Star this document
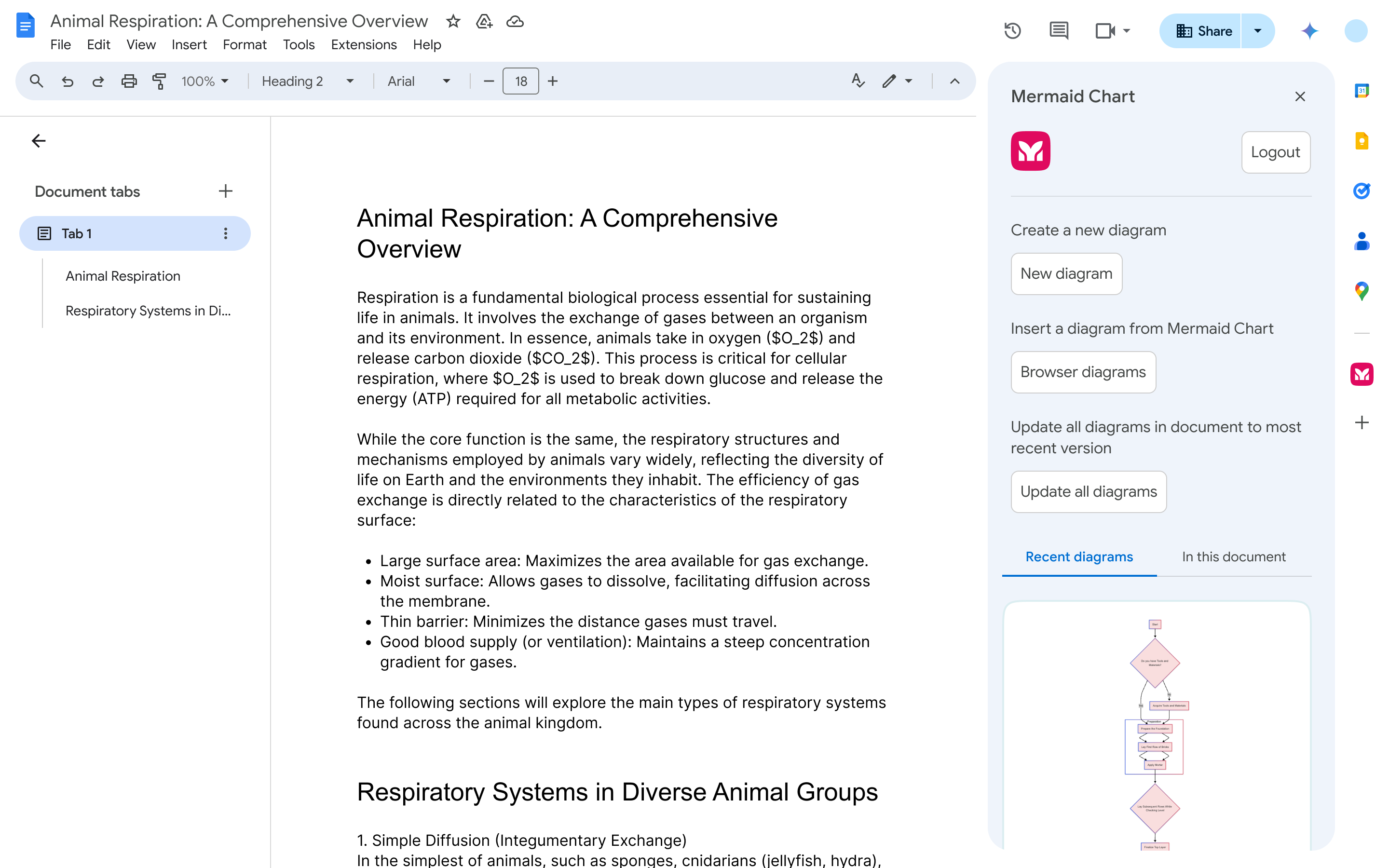Image resolution: width=1389 pixels, height=868 pixels. [453, 21]
